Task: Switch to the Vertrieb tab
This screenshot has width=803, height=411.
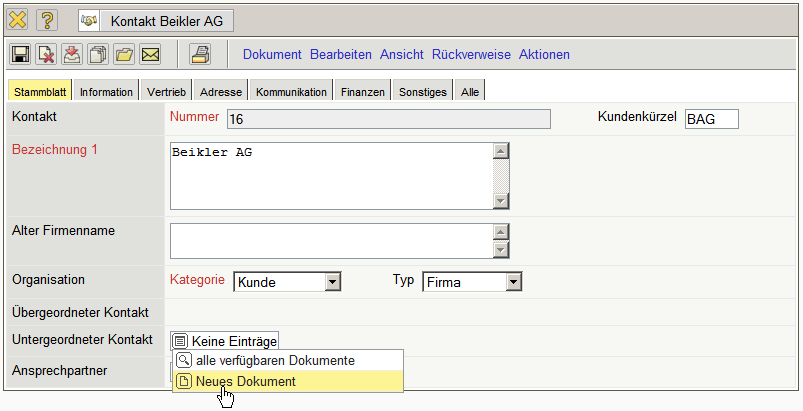Action: pyautogui.click(x=166, y=92)
